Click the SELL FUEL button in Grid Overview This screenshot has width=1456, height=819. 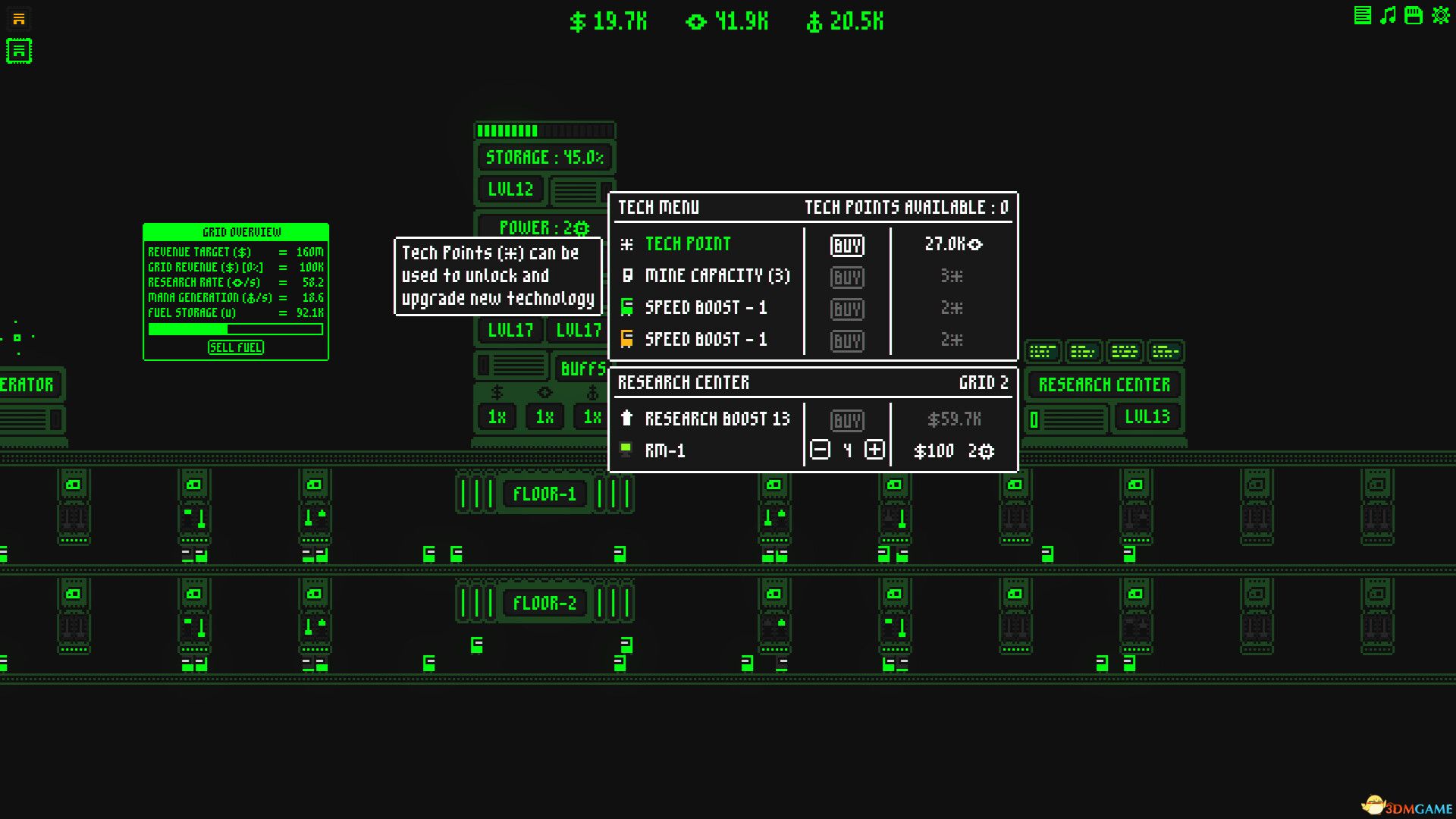(235, 347)
